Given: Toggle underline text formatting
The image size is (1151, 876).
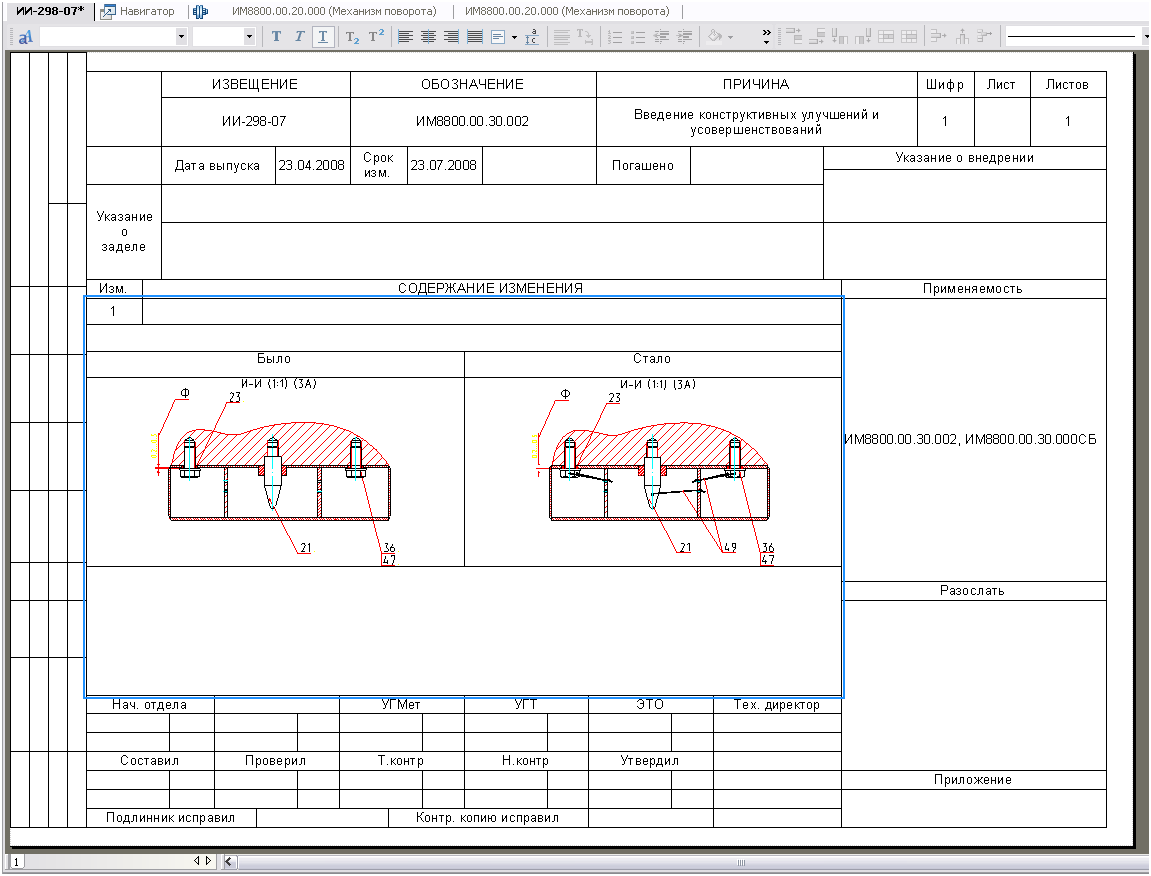Looking at the screenshot, I should click(322, 37).
